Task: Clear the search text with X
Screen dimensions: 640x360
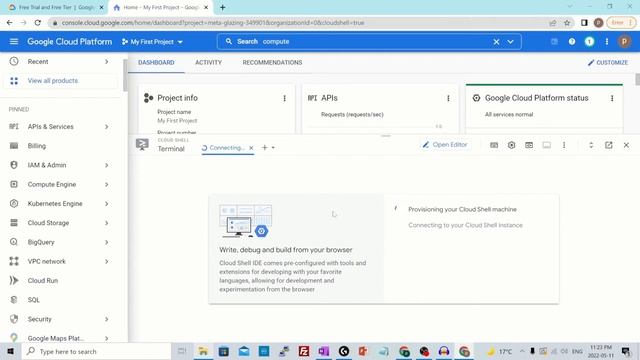Action: click(x=496, y=42)
